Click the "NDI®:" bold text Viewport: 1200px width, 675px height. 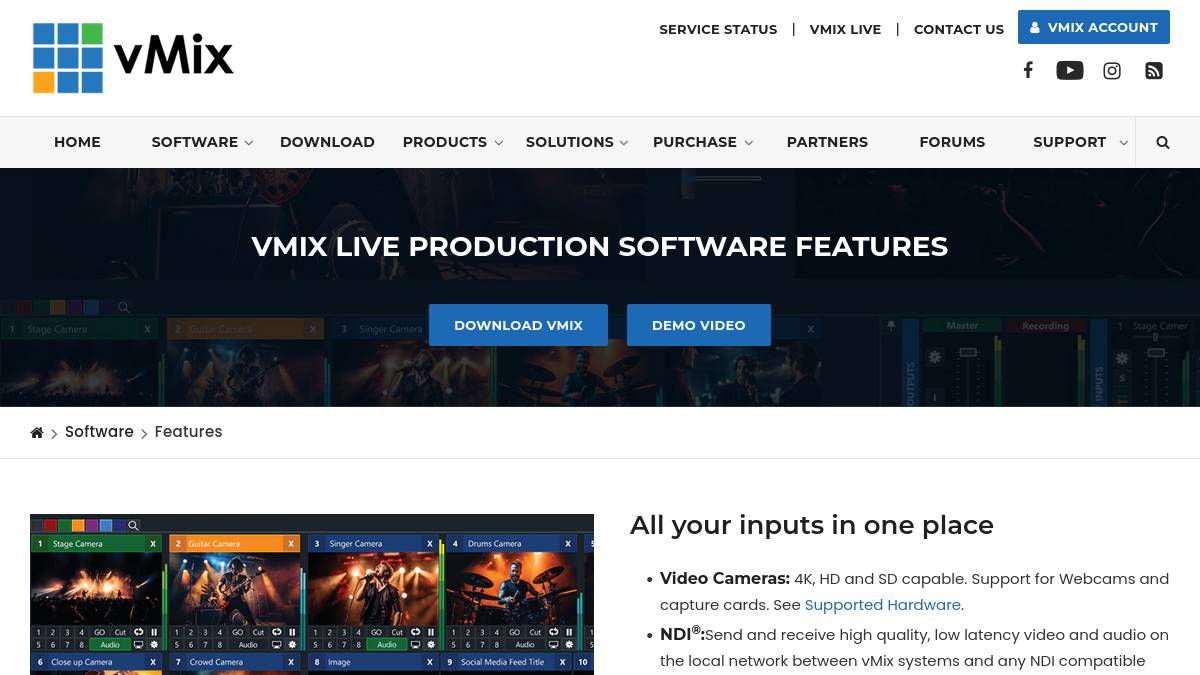tap(682, 634)
